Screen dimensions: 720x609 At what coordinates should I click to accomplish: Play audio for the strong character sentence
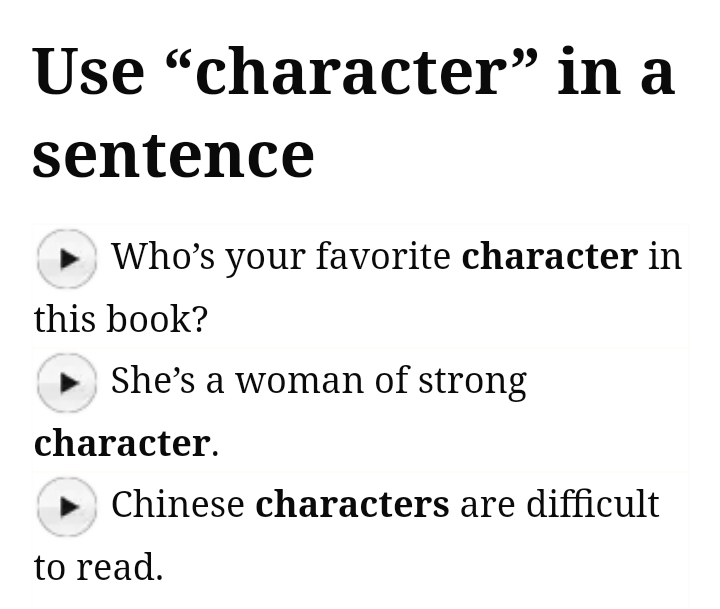pos(67,383)
